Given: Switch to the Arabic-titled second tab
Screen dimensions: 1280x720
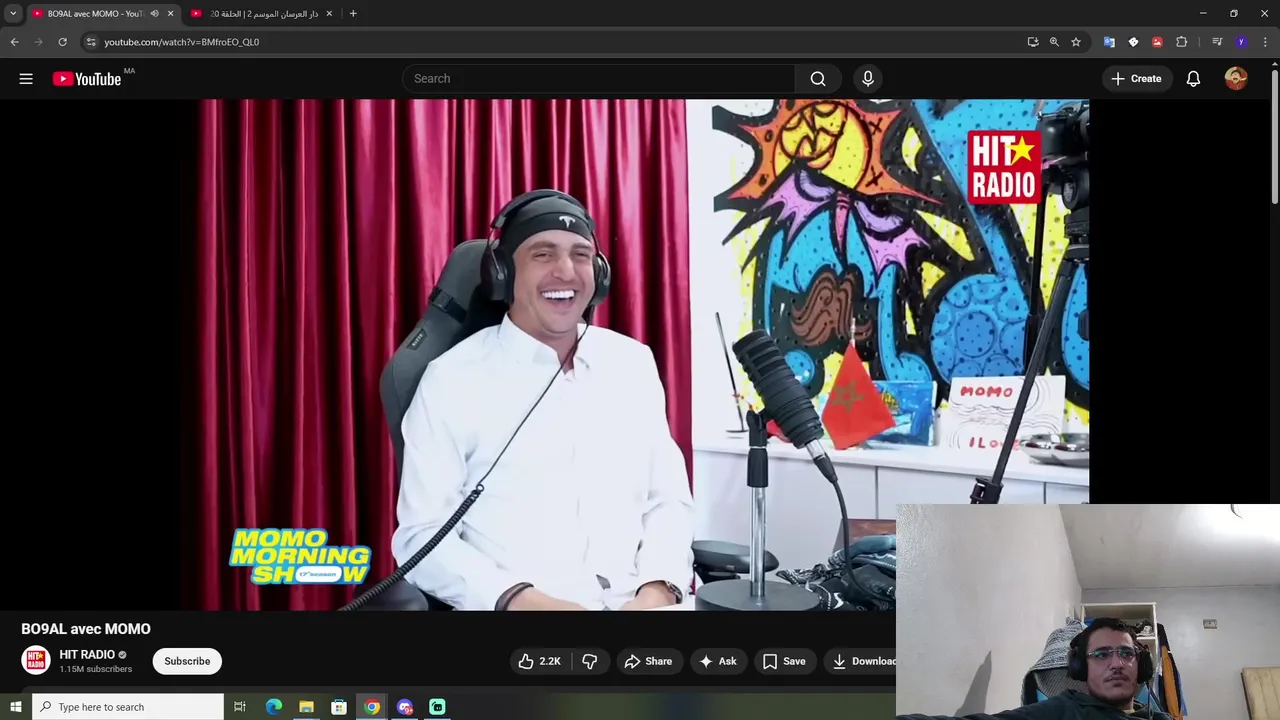Looking at the screenshot, I should coord(264,14).
